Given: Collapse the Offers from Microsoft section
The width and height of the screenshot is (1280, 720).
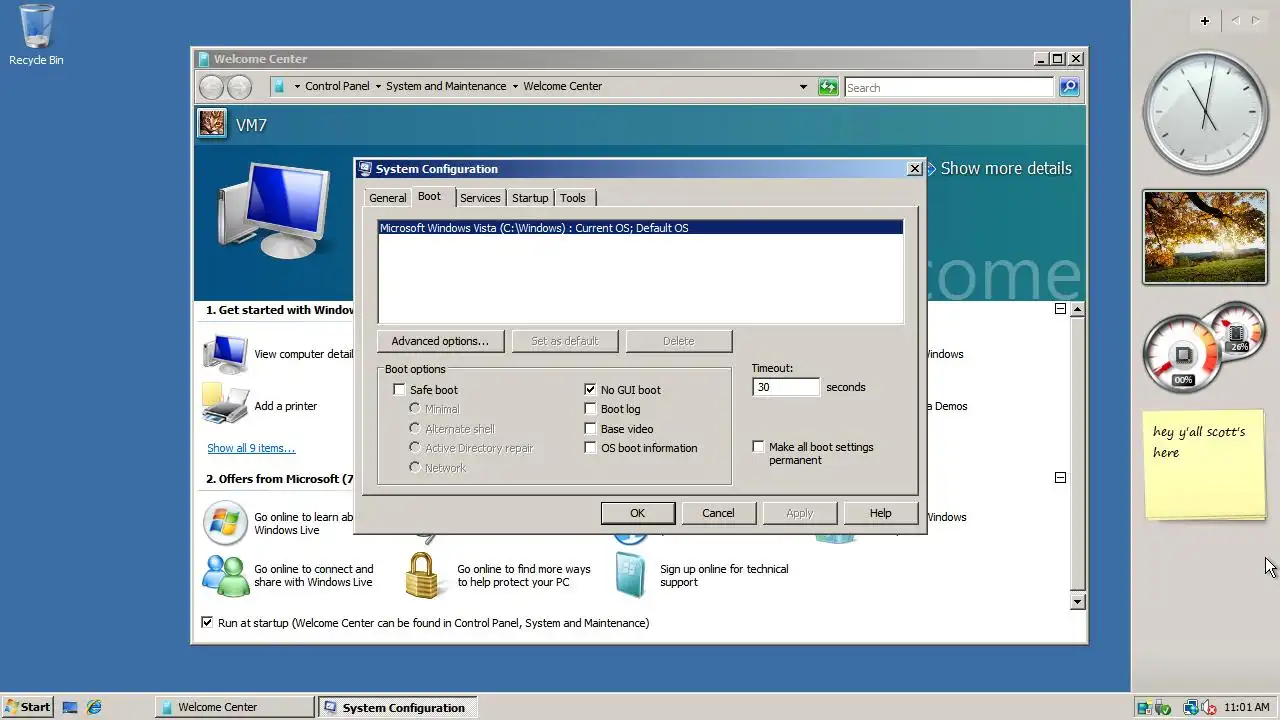Looking at the screenshot, I should click(x=1060, y=478).
